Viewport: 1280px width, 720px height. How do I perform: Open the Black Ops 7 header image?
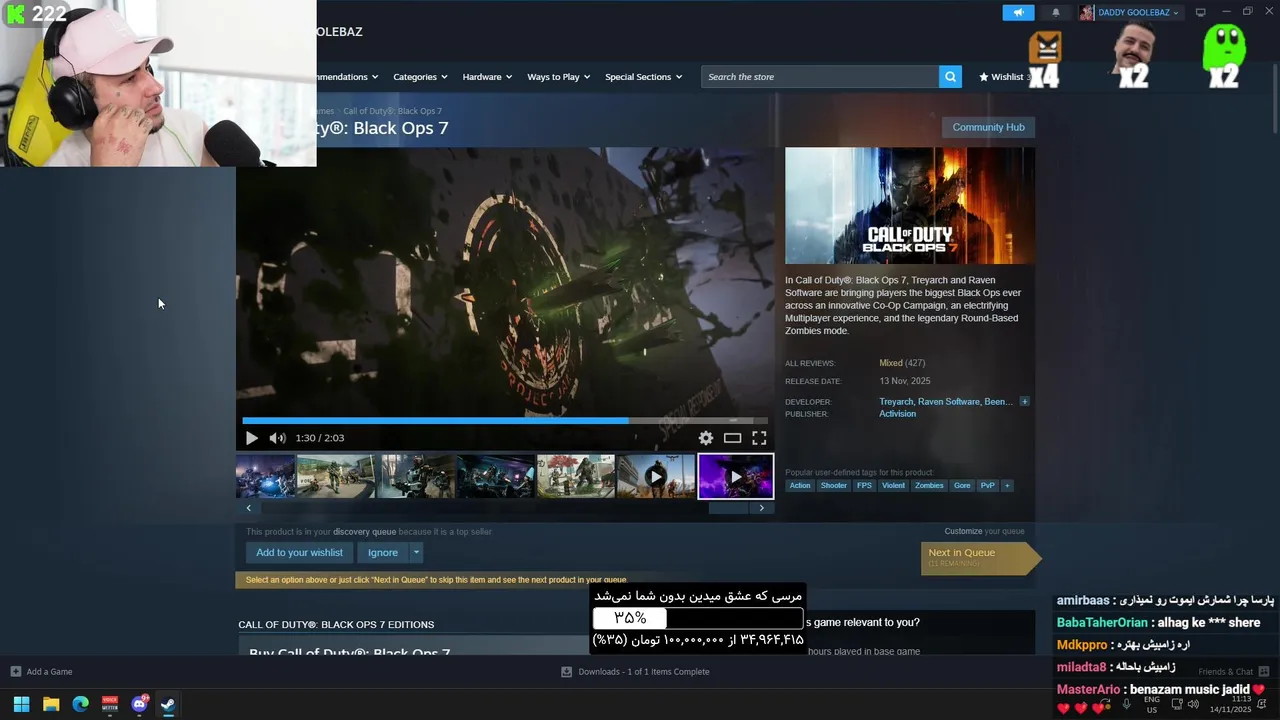coord(910,206)
